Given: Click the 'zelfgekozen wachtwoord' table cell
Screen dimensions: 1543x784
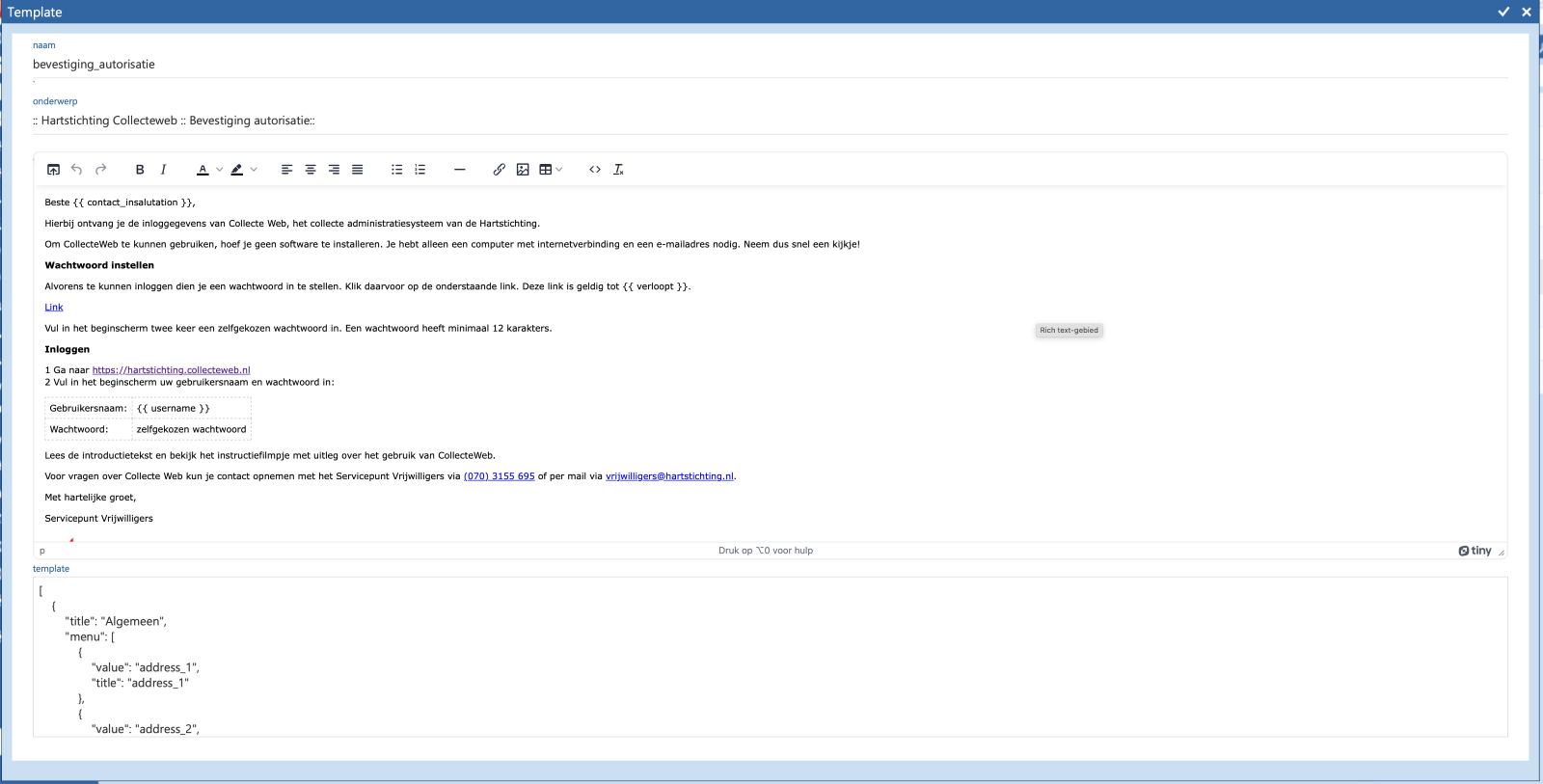Looking at the screenshot, I should pos(191,429).
